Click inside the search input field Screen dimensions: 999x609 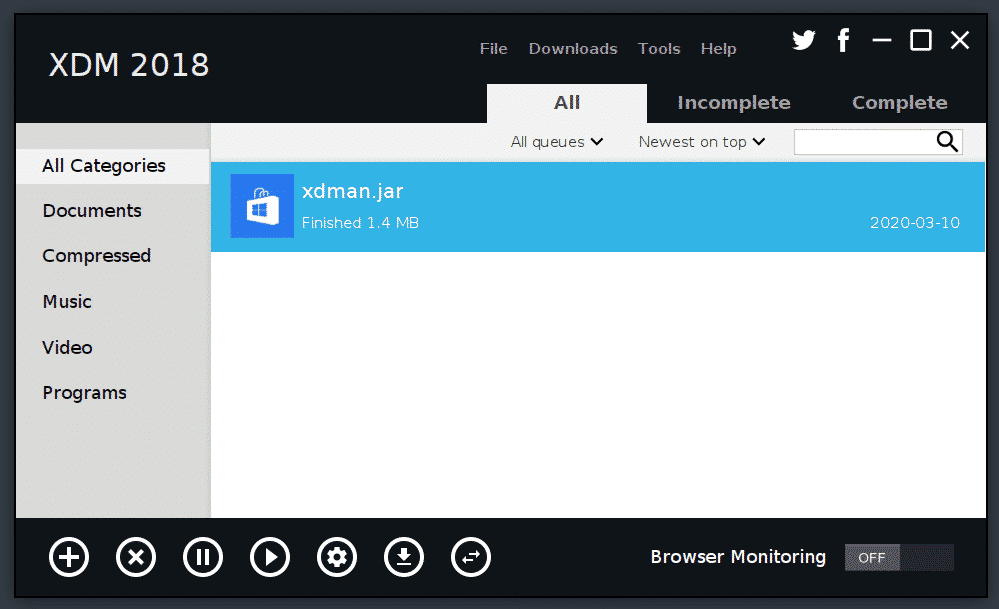(878, 141)
